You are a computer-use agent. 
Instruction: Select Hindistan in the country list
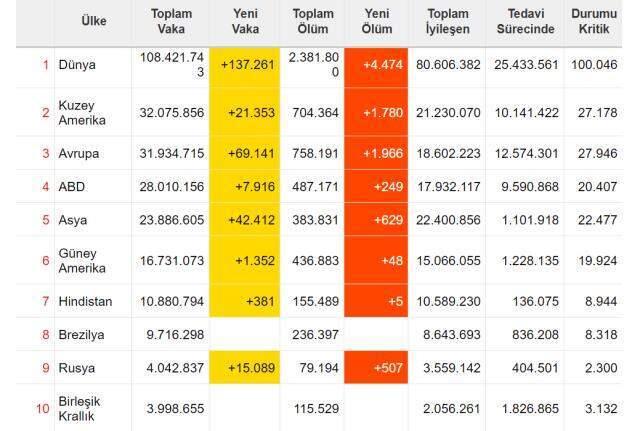point(85,301)
